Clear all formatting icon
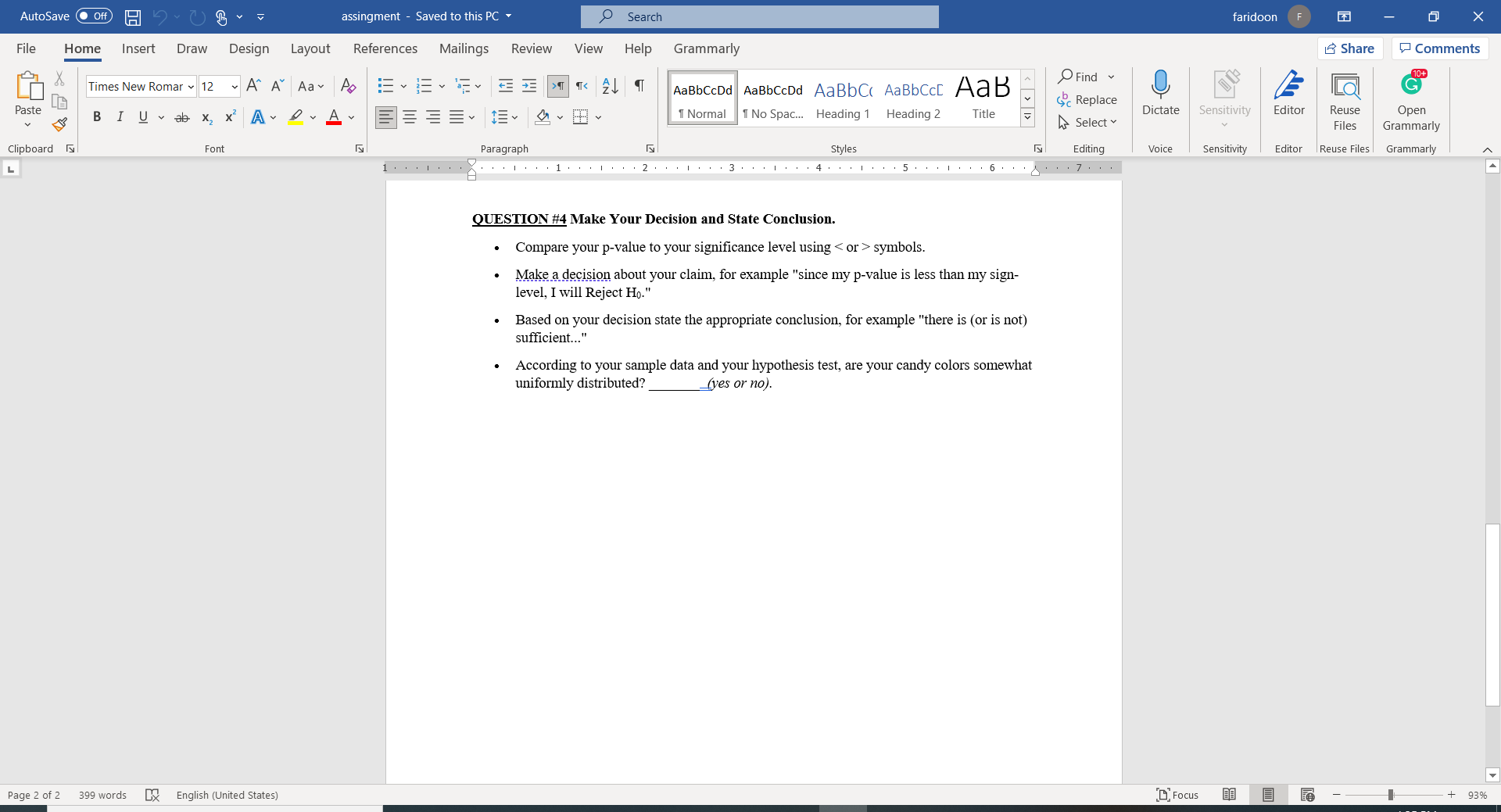Screen dimensions: 1501x812 pyautogui.click(x=349, y=86)
